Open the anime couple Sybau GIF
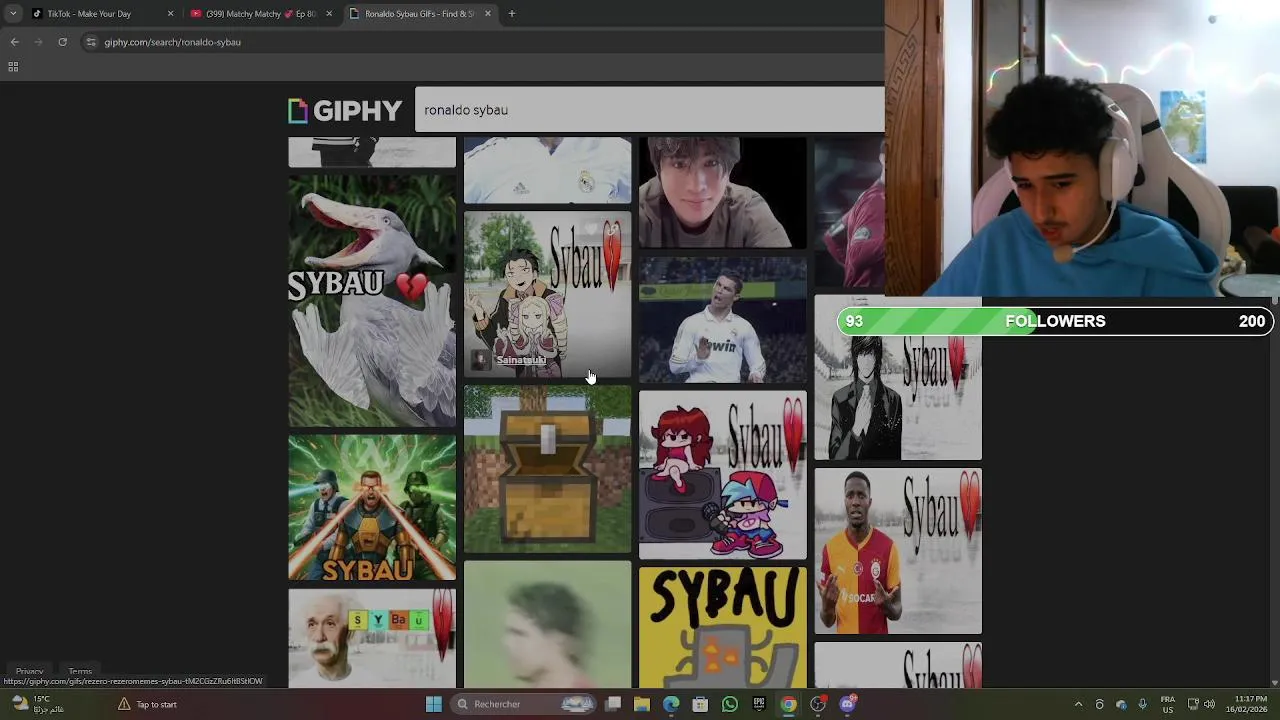Image resolution: width=1280 pixels, height=720 pixels. point(547,295)
